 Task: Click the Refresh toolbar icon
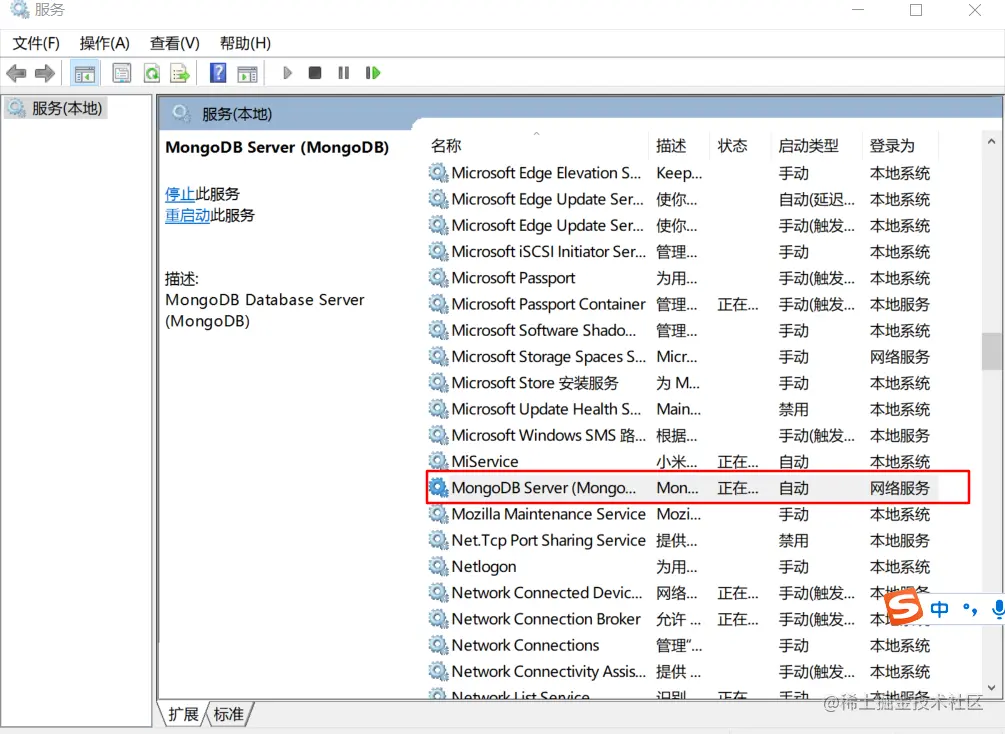tap(152, 73)
